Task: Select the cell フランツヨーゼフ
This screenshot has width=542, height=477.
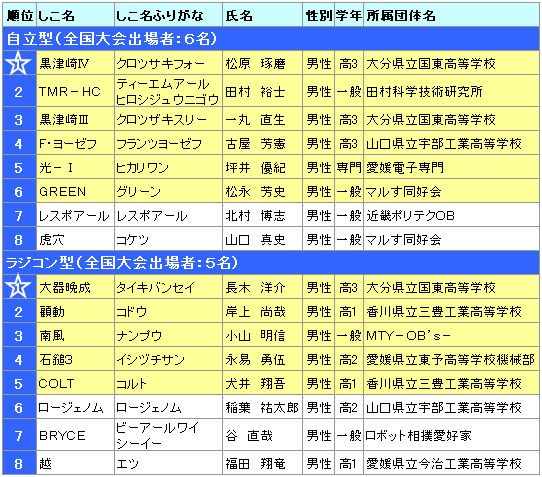Action: (168, 143)
